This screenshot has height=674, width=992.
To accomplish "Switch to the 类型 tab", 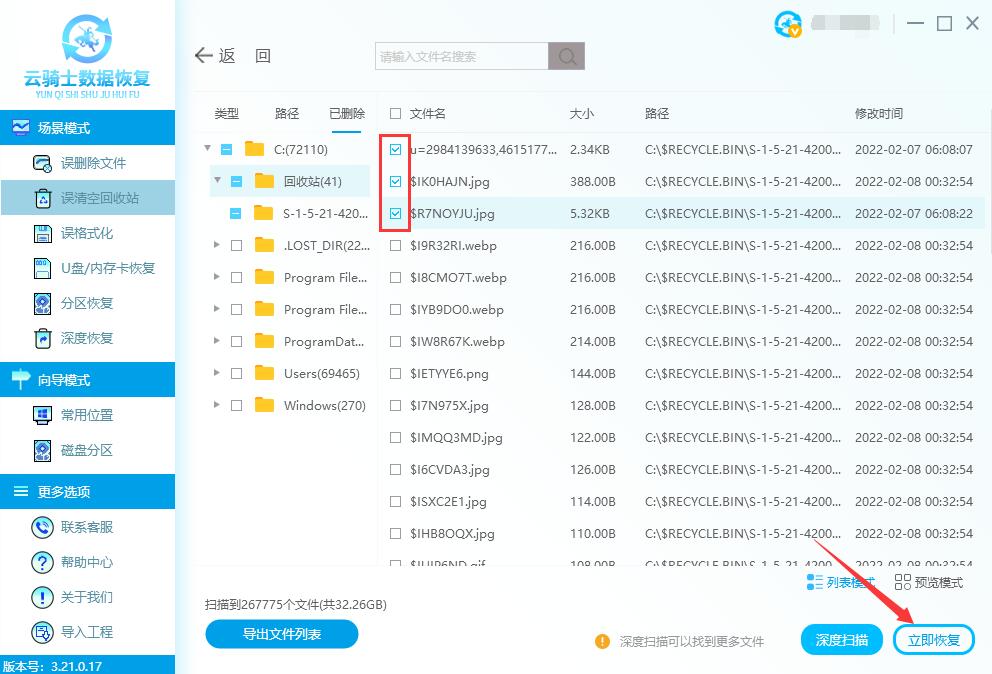I will [x=226, y=113].
